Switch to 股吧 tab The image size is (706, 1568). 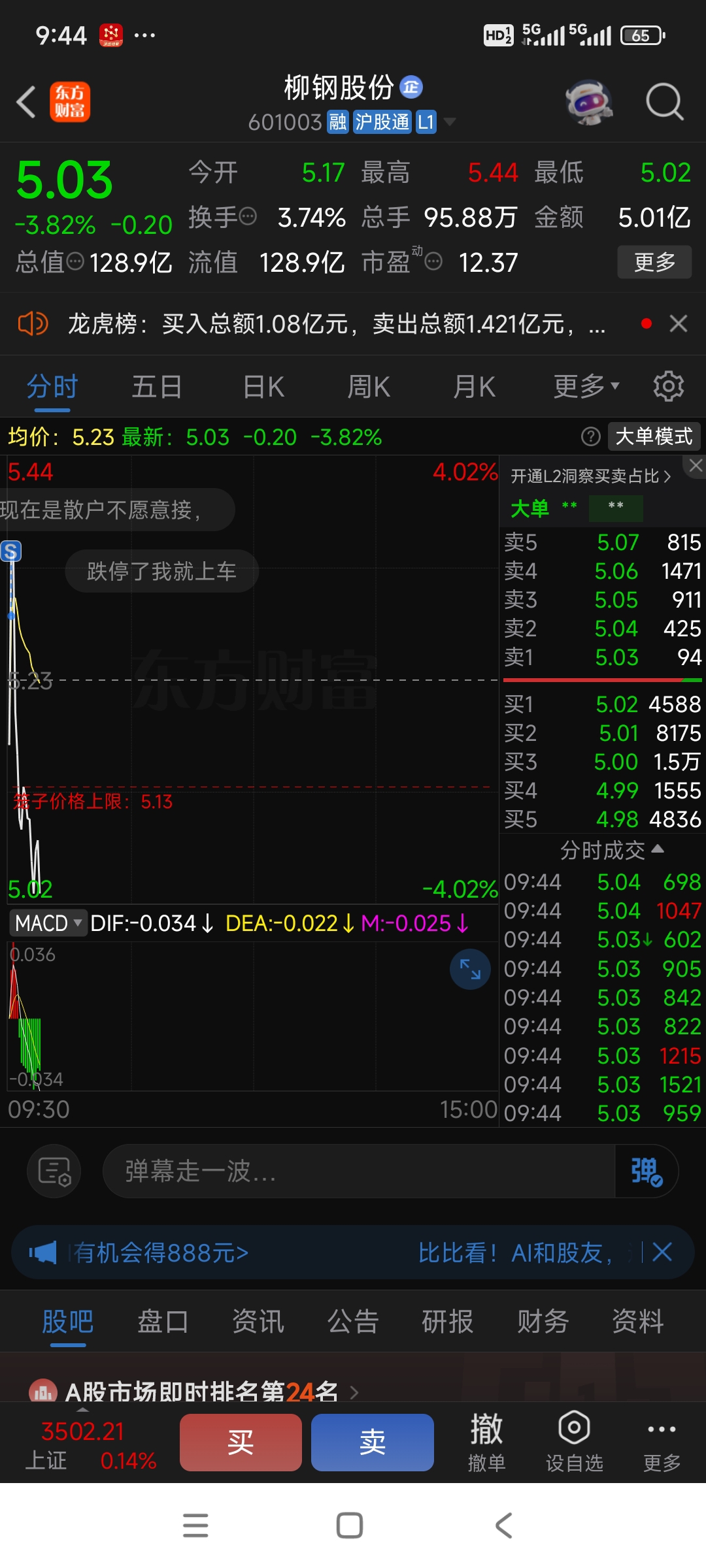coord(68,1321)
